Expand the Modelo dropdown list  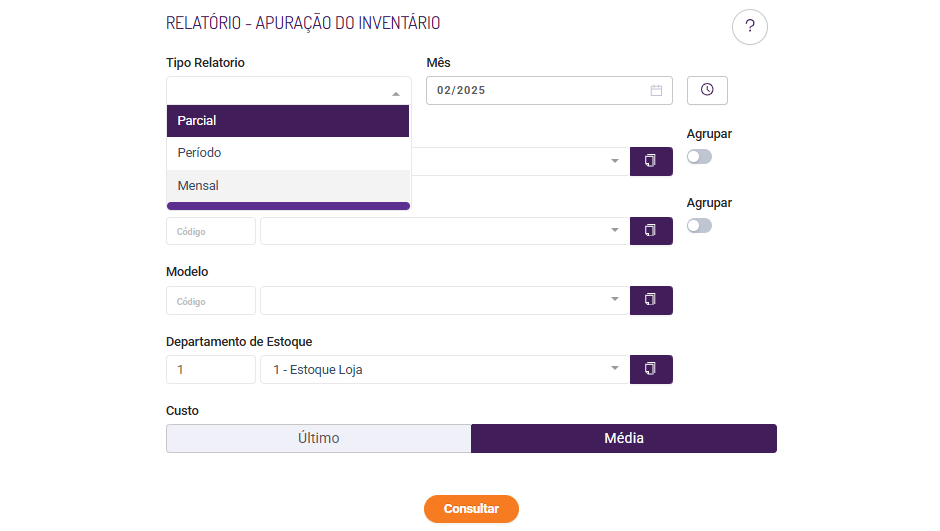pos(615,300)
